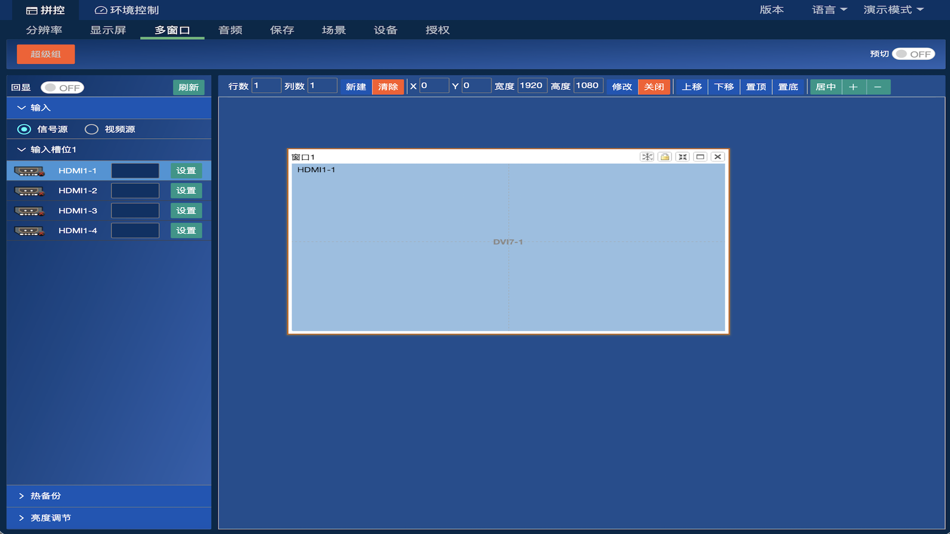950x534 pixels.
Task: Switch to the 显示屏 tab
Action: (x=108, y=30)
